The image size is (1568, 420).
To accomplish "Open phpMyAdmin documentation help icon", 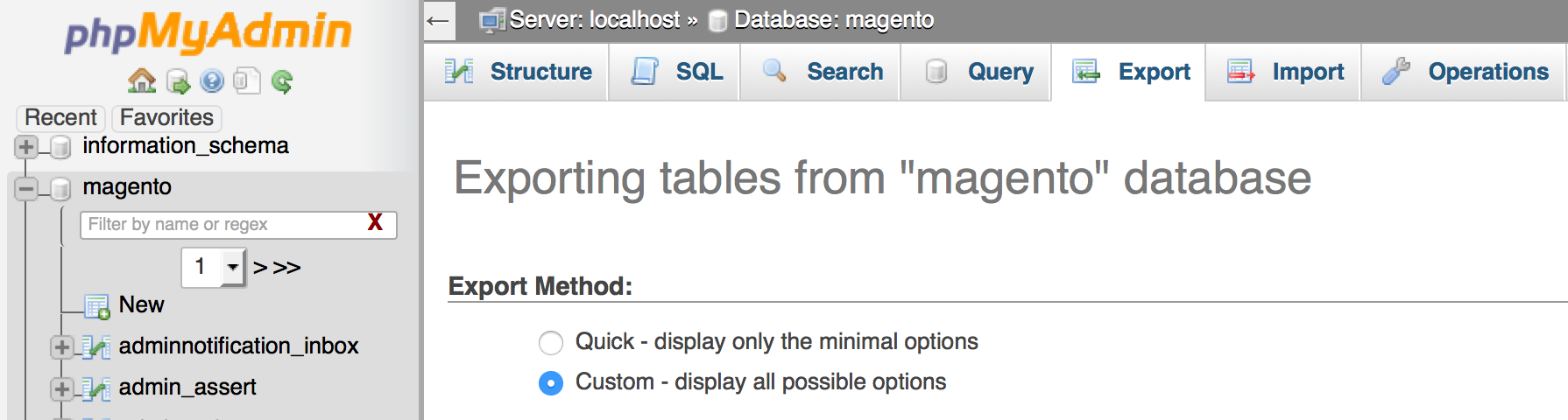I will tap(212, 82).
